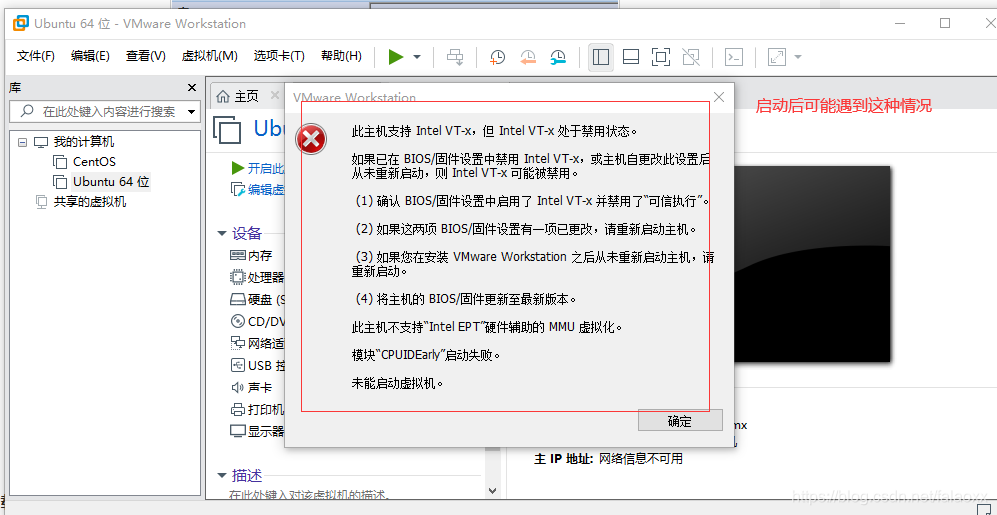The image size is (997, 515).
Task: Open the 查看(V) menu
Action: 146,56
